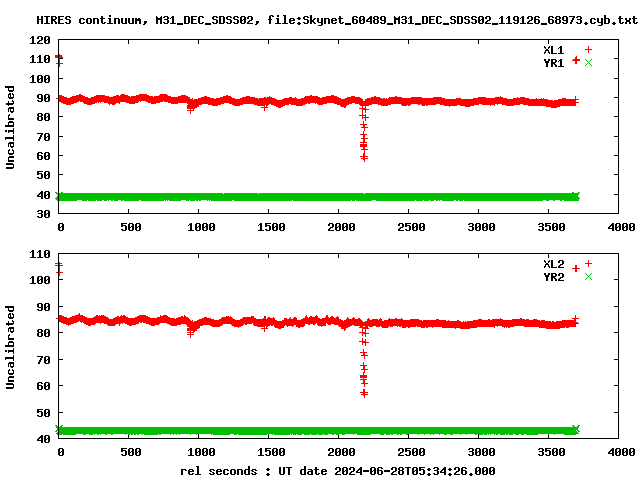The image size is (640, 480).
Task: Select the YR1 legend label
Action: coord(553,63)
